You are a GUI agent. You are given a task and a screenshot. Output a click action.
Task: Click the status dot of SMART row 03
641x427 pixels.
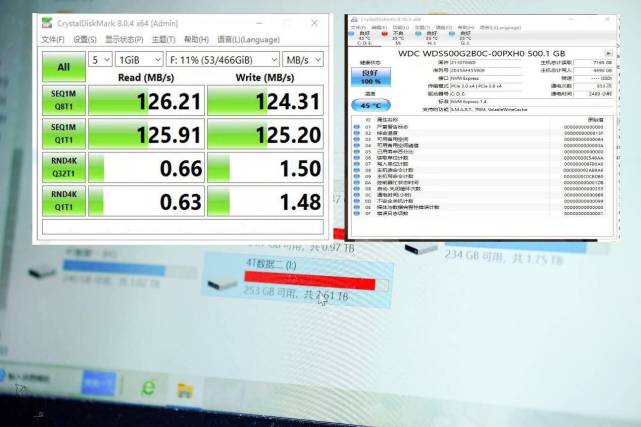(x=357, y=139)
